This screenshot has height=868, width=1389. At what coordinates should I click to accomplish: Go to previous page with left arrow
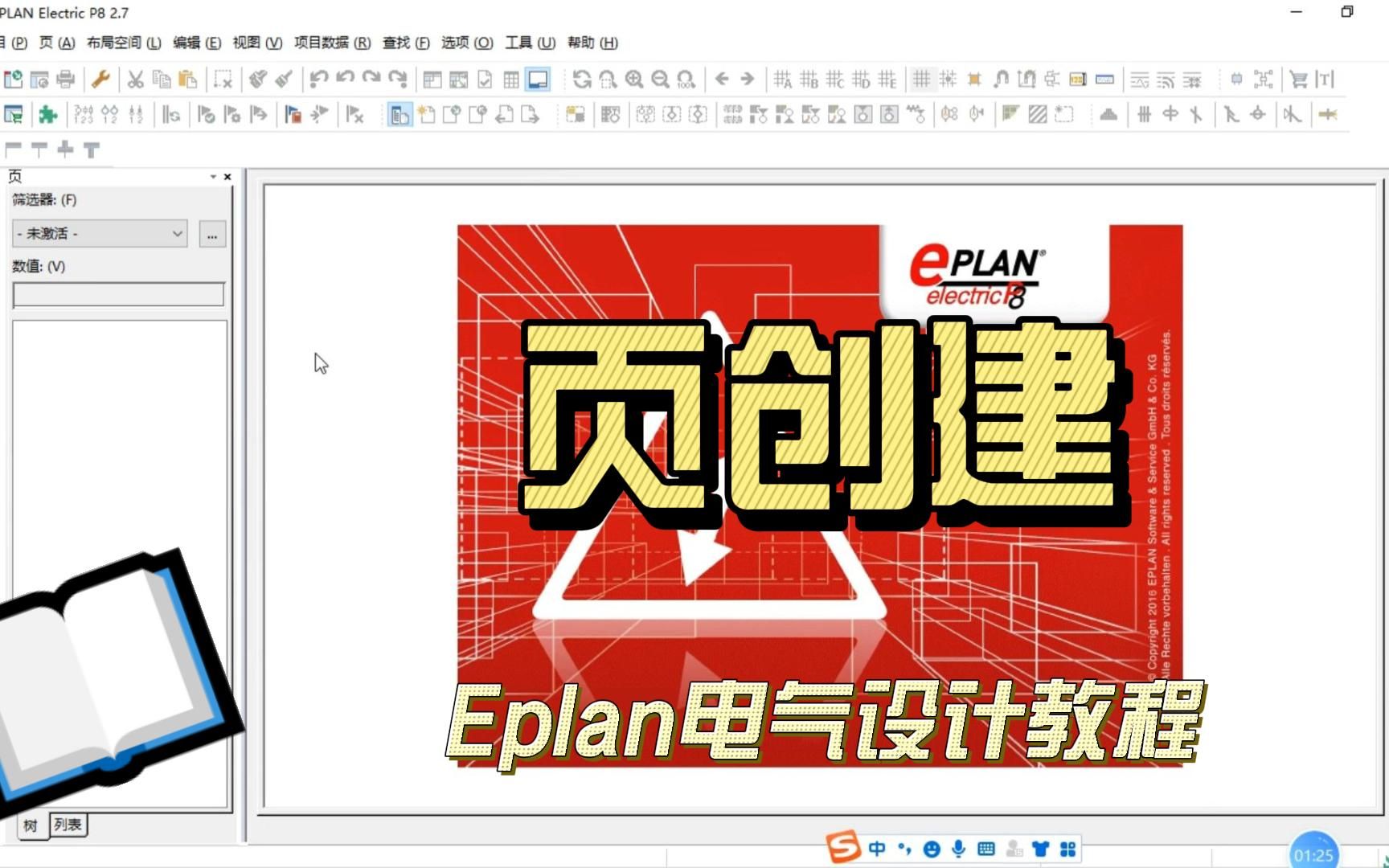coord(722,79)
